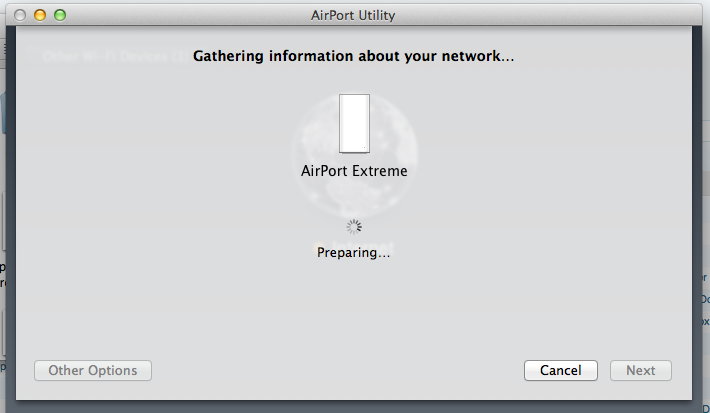The image size is (710, 413).
Task: Click the Gathering information heading text
Action: [354, 56]
